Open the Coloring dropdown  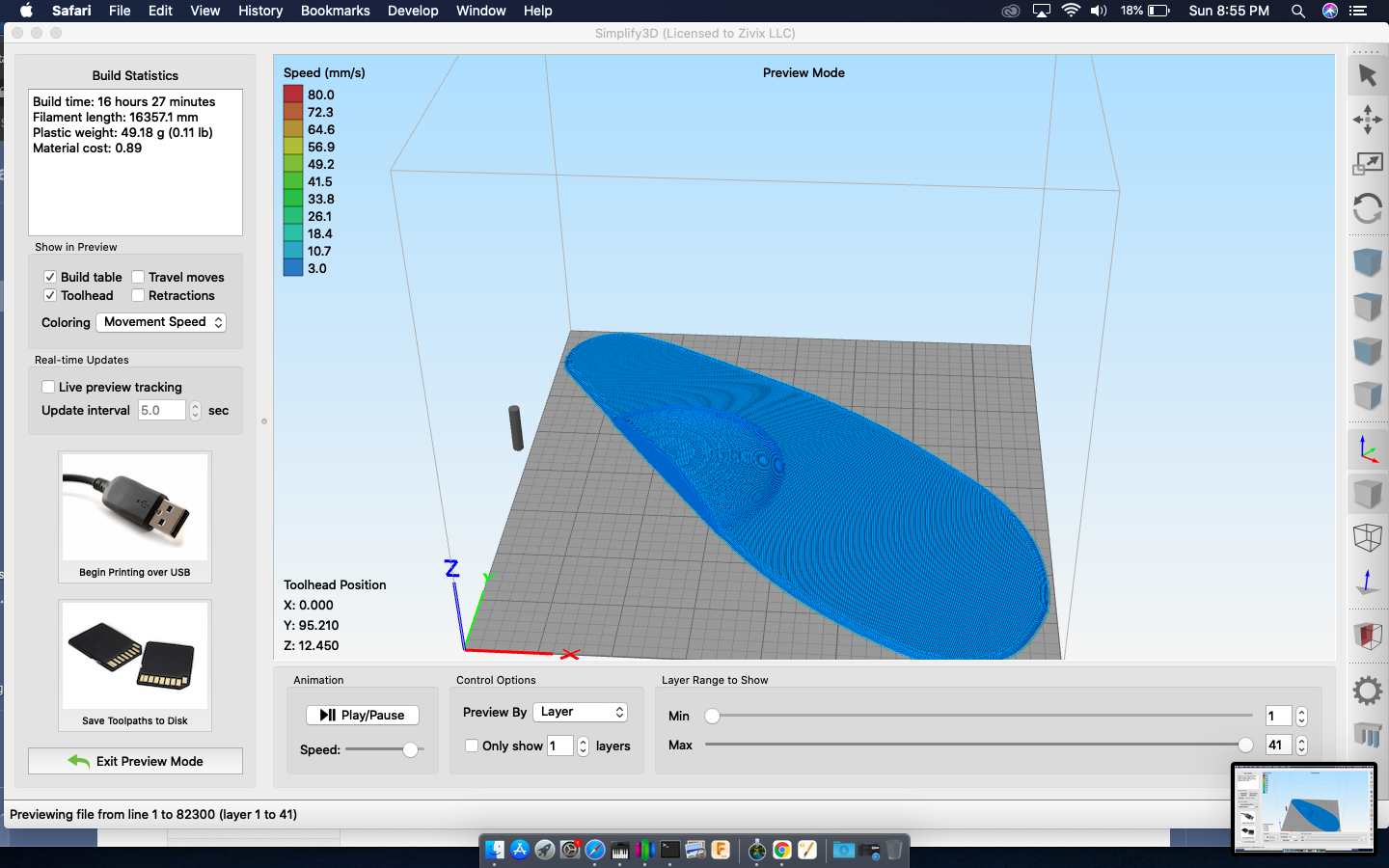point(160,322)
